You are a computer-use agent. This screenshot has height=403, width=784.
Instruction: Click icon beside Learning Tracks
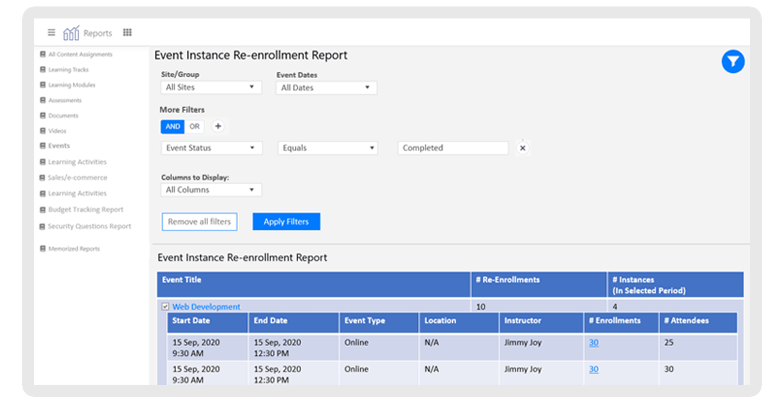tap(42, 70)
